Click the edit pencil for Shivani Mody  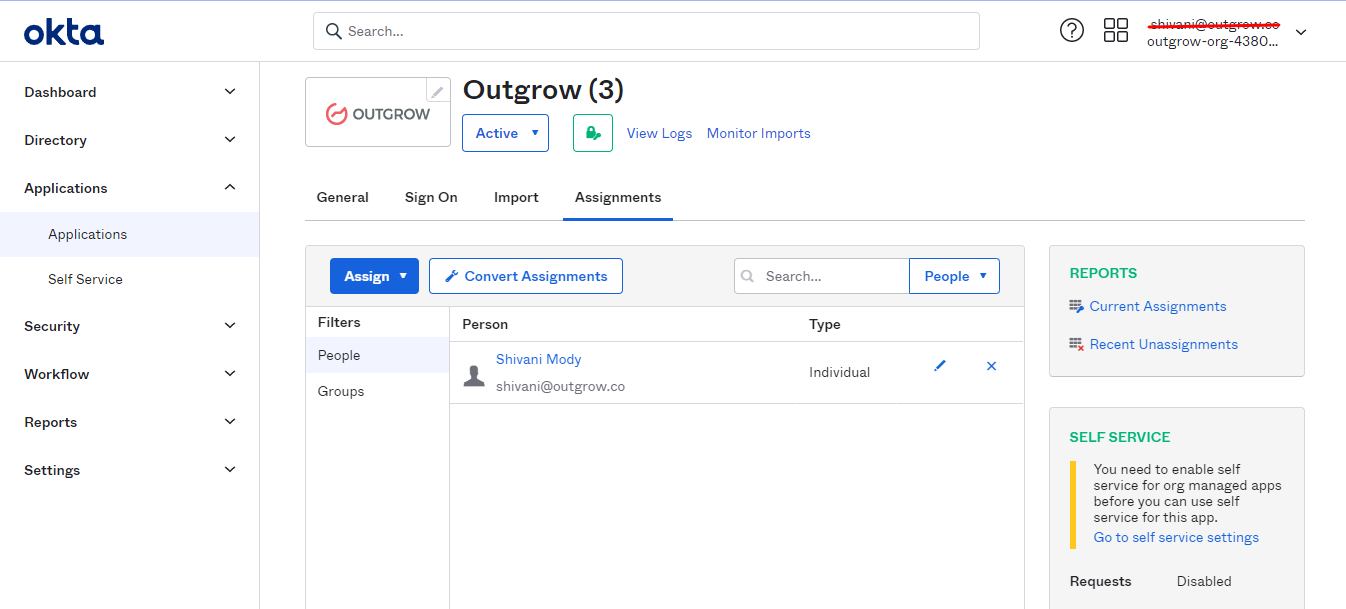[940, 366]
